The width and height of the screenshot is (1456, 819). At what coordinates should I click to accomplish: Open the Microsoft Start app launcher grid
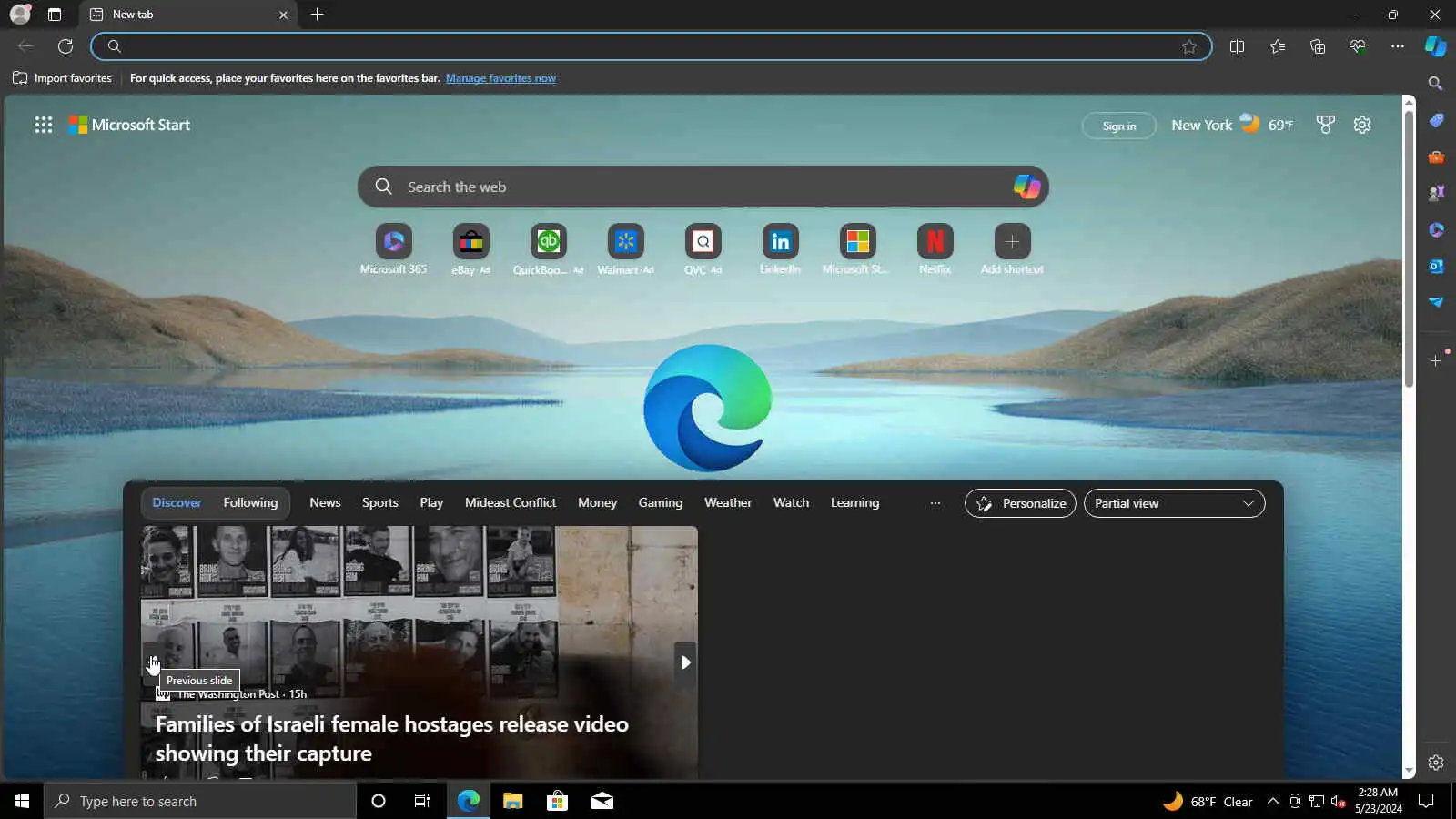pyautogui.click(x=44, y=125)
